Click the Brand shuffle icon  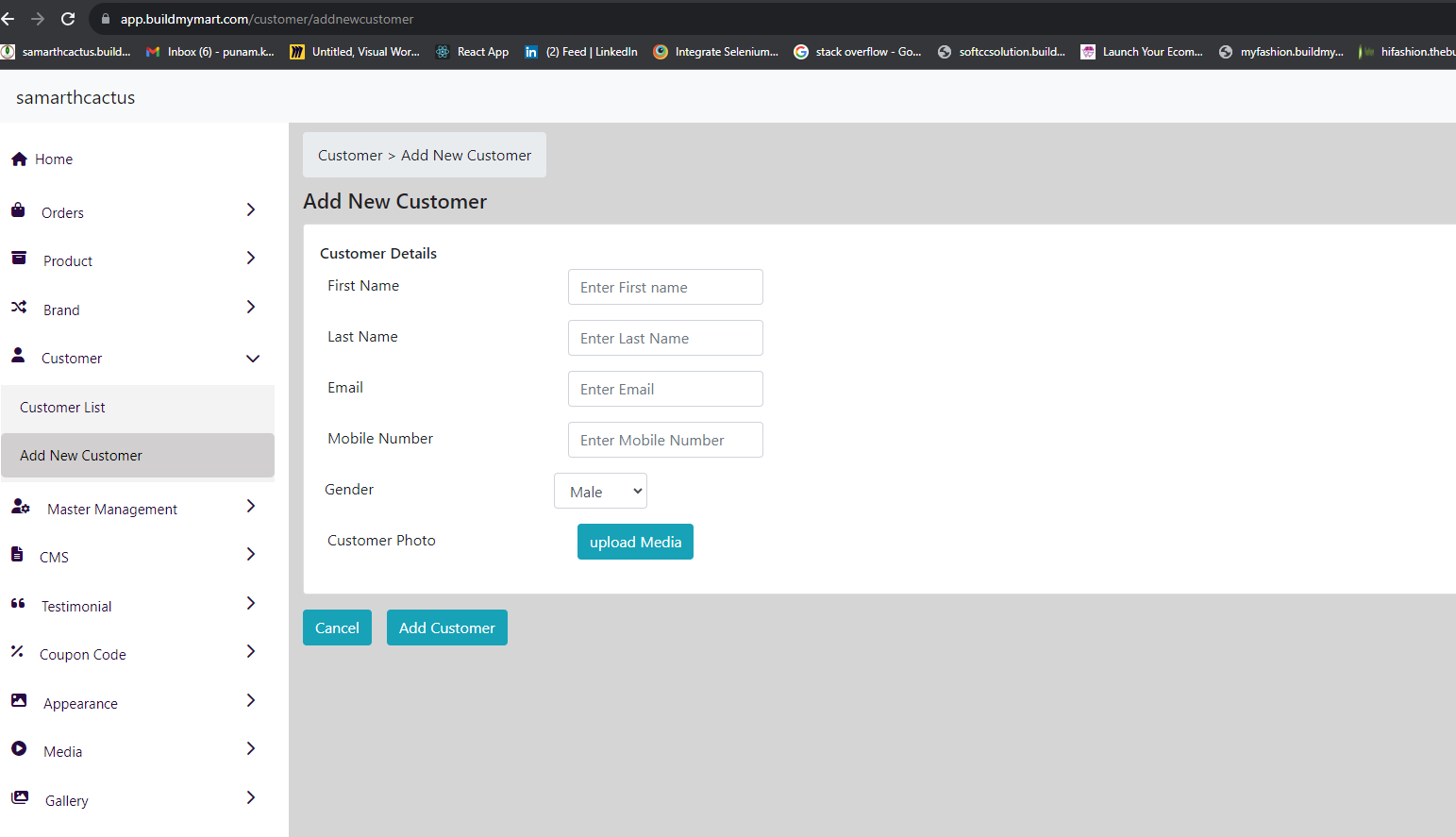click(x=19, y=307)
